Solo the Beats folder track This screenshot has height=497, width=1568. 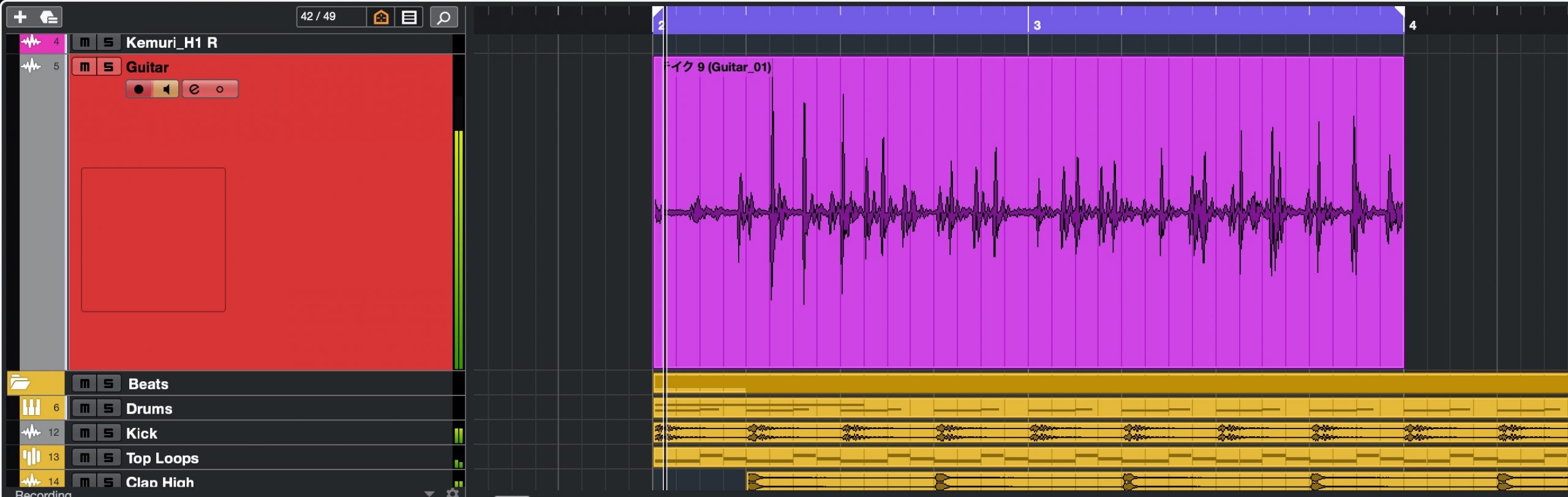tap(108, 384)
